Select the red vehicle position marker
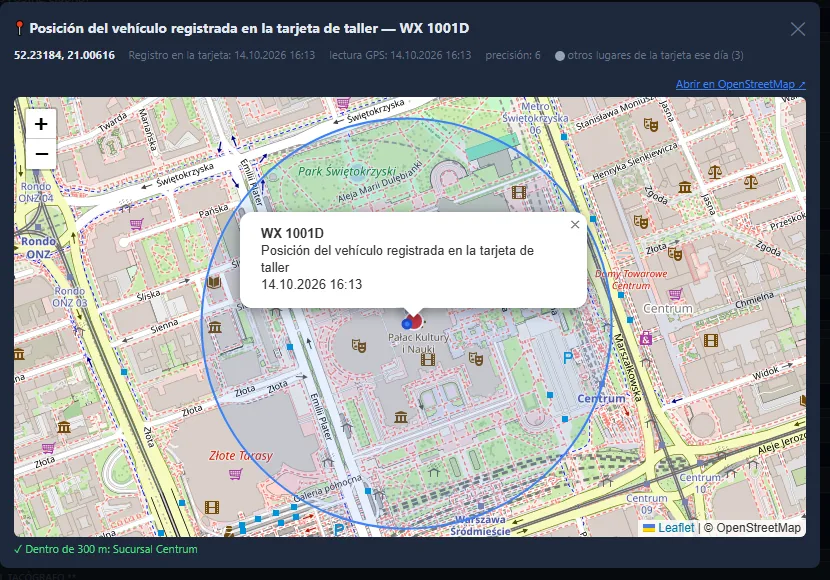830x580 pixels. (416, 320)
